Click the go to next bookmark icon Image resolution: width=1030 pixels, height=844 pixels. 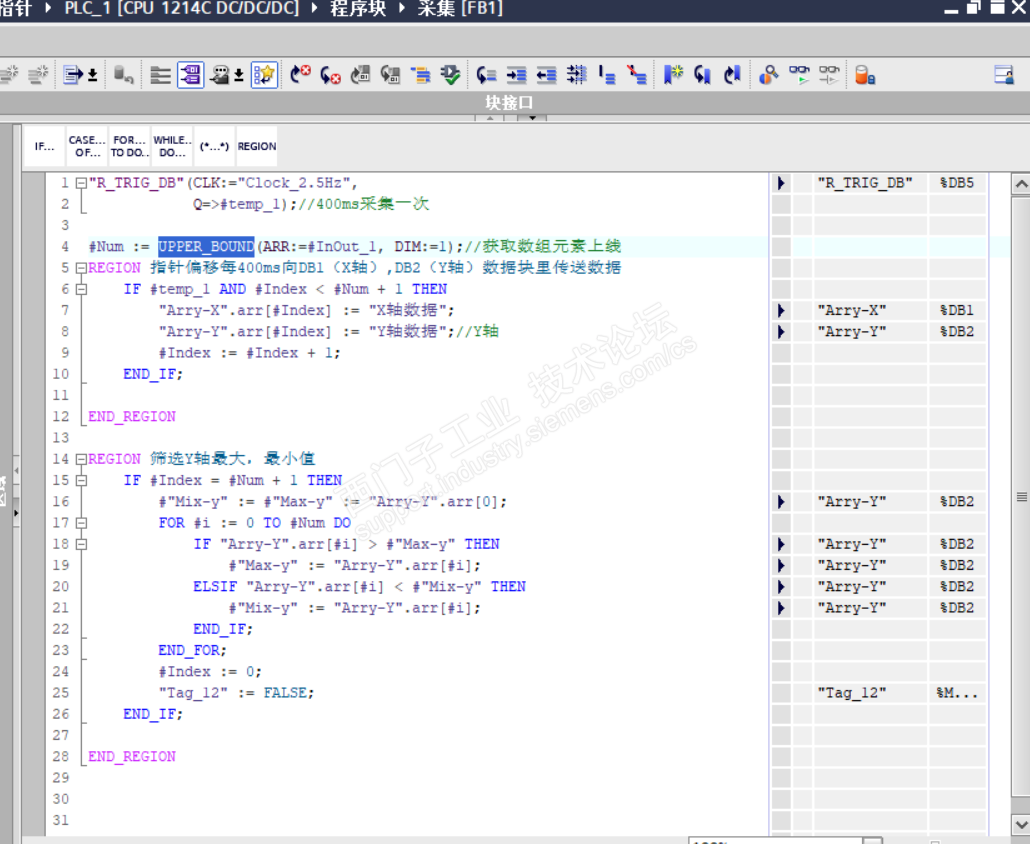(732, 75)
